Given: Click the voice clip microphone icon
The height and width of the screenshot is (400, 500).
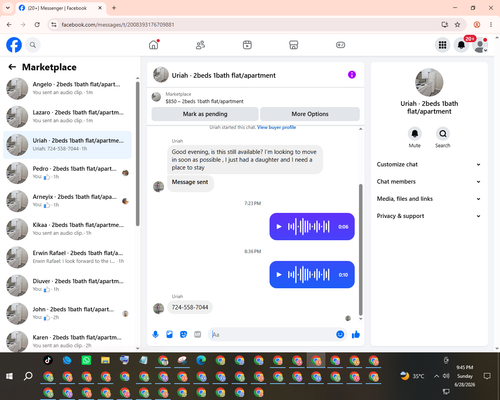Looking at the screenshot, I should click(x=155, y=334).
